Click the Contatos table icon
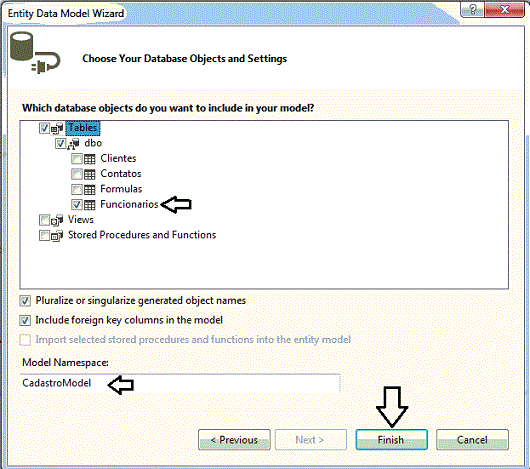Viewport: 530px width, 469px height. click(90, 174)
